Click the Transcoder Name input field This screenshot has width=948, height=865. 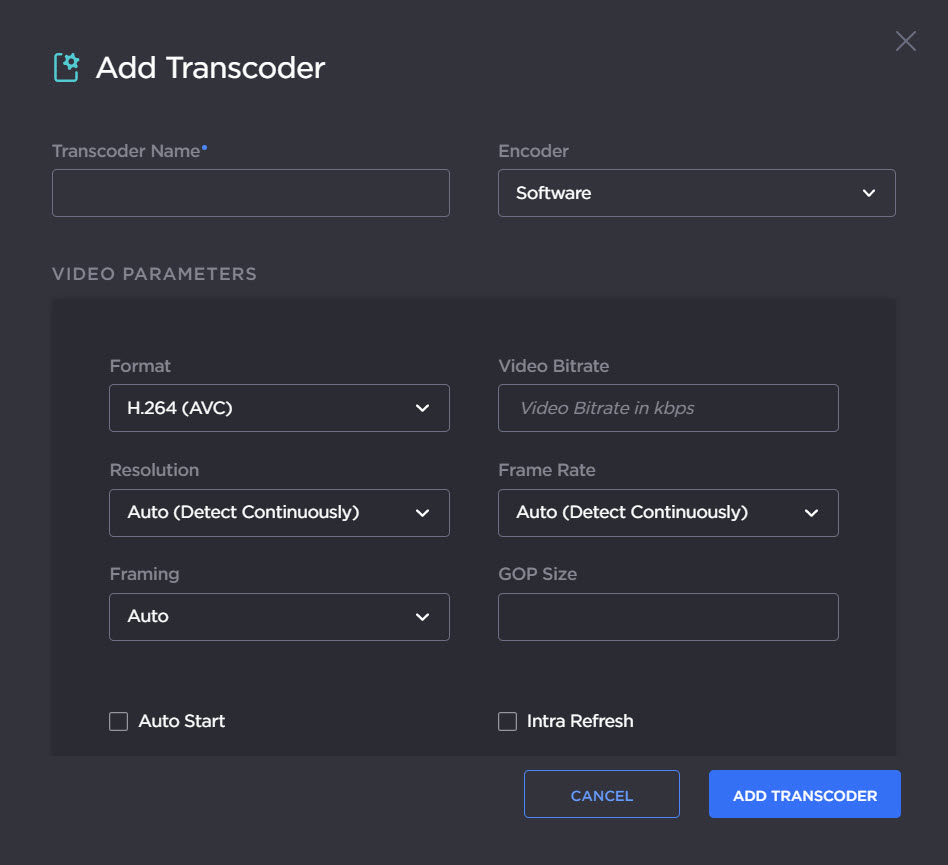[x=250, y=193]
